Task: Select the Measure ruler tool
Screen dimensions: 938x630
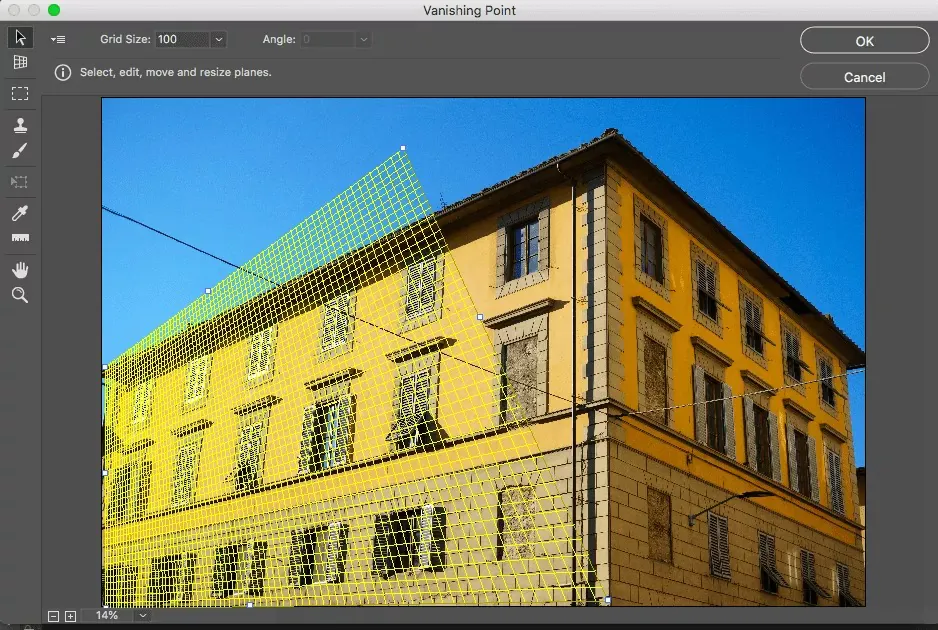Action: pos(20,238)
